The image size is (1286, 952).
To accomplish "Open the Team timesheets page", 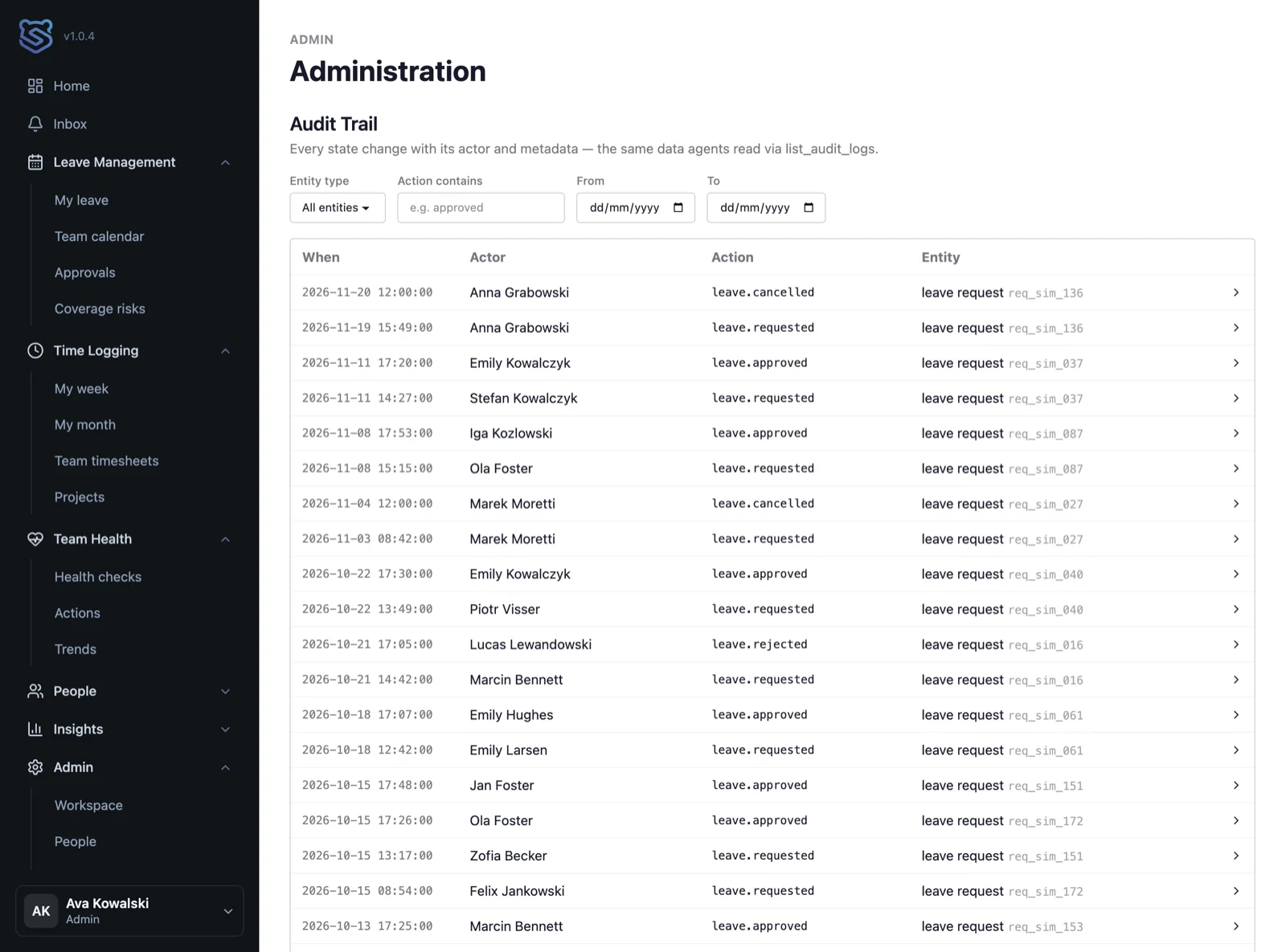I will pyautogui.click(x=106, y=460).
